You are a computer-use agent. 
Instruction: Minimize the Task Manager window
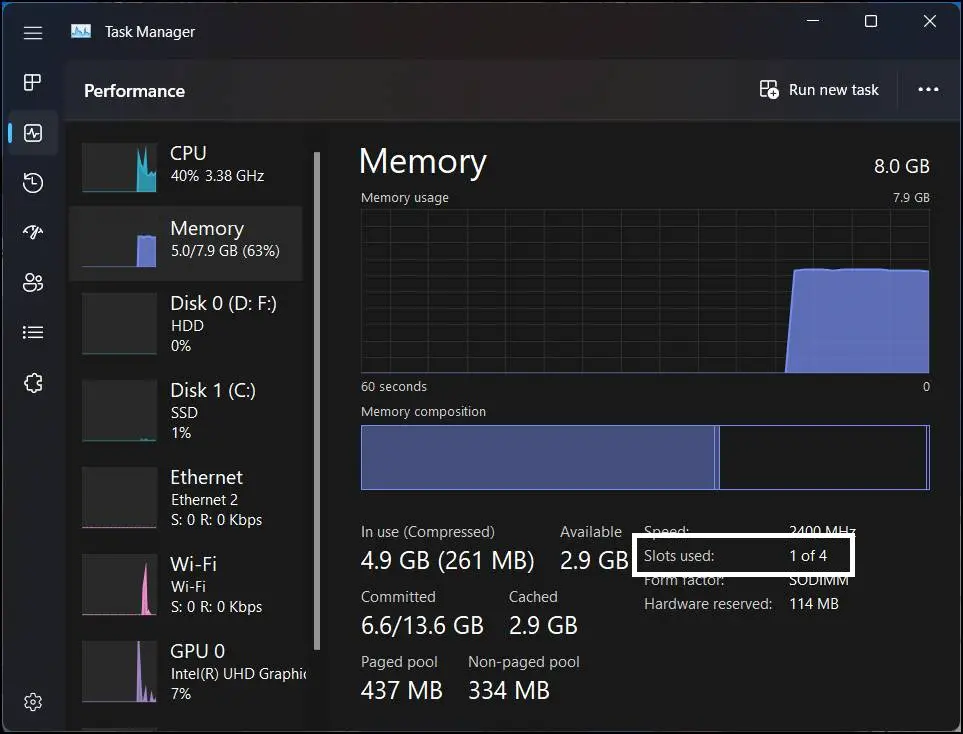pyautogui.click(x=813, y=21)
